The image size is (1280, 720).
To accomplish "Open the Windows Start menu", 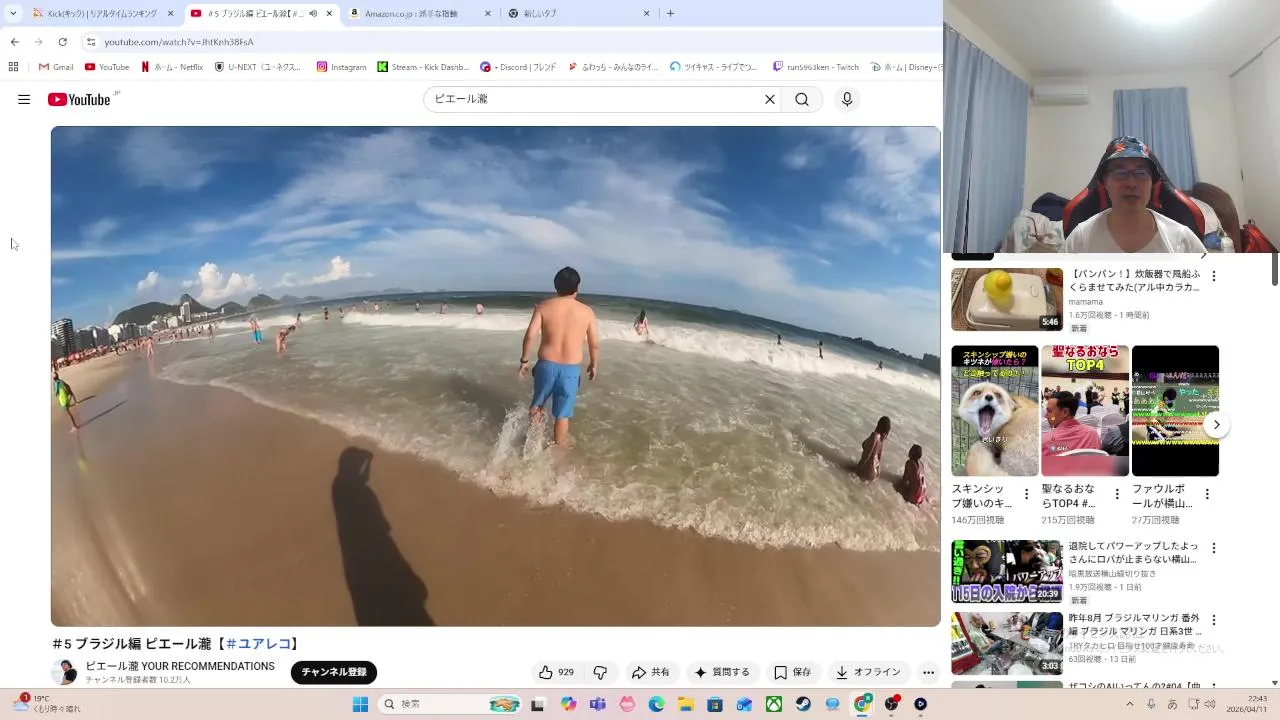I will pos(360,704).
